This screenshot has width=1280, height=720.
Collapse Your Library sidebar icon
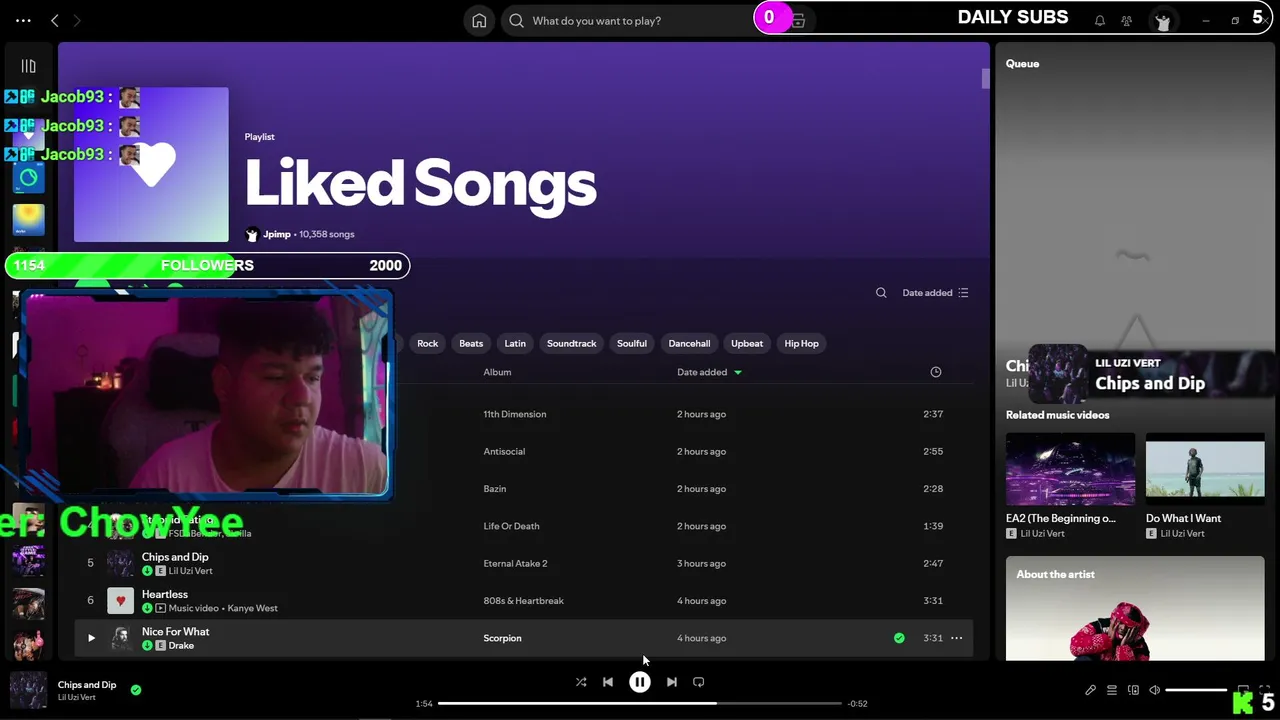click(x=28, y=66)
